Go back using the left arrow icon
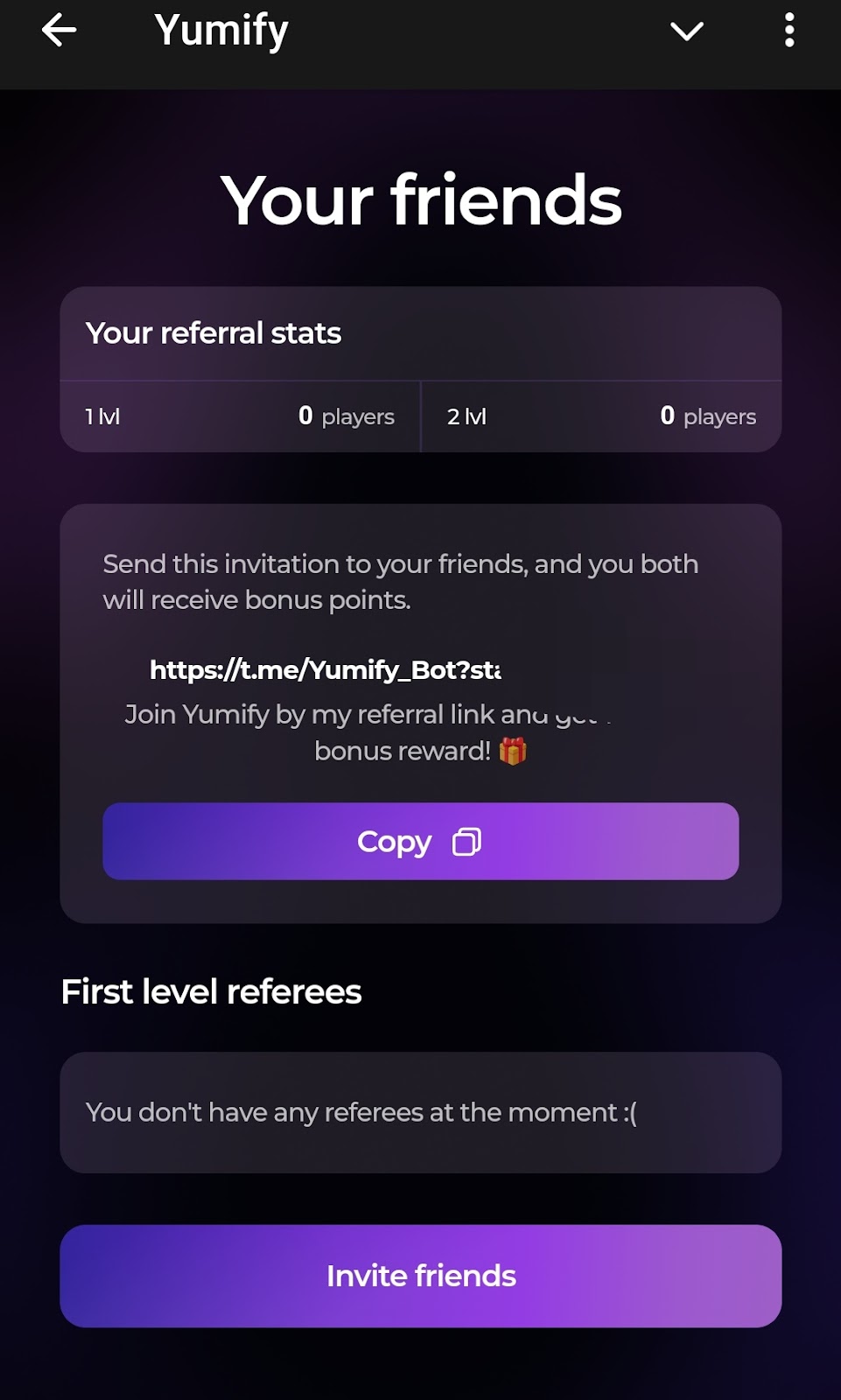841x1400 pixels. coord(59,31)
